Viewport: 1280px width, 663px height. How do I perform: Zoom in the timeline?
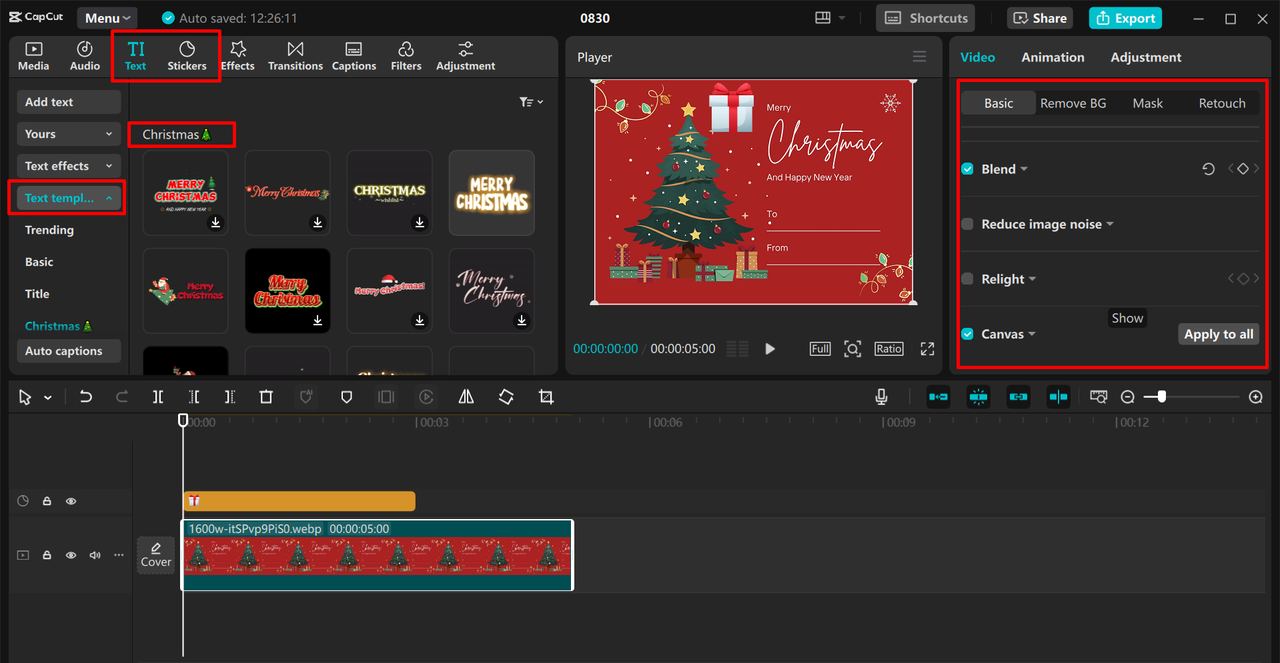(1256, 397)
